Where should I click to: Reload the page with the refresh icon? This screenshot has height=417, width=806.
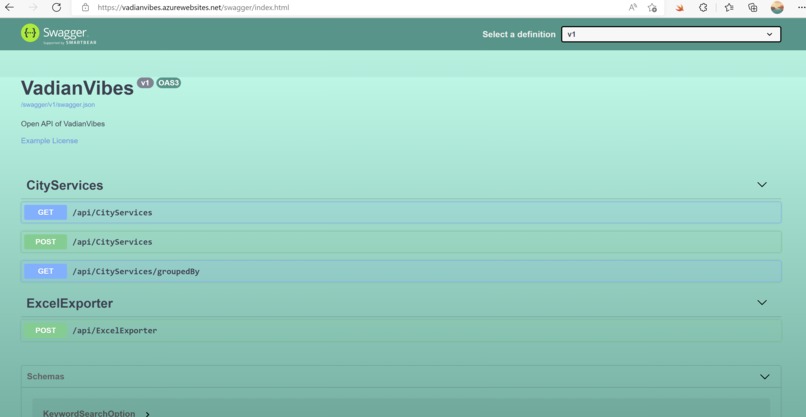tap(57, 8)
